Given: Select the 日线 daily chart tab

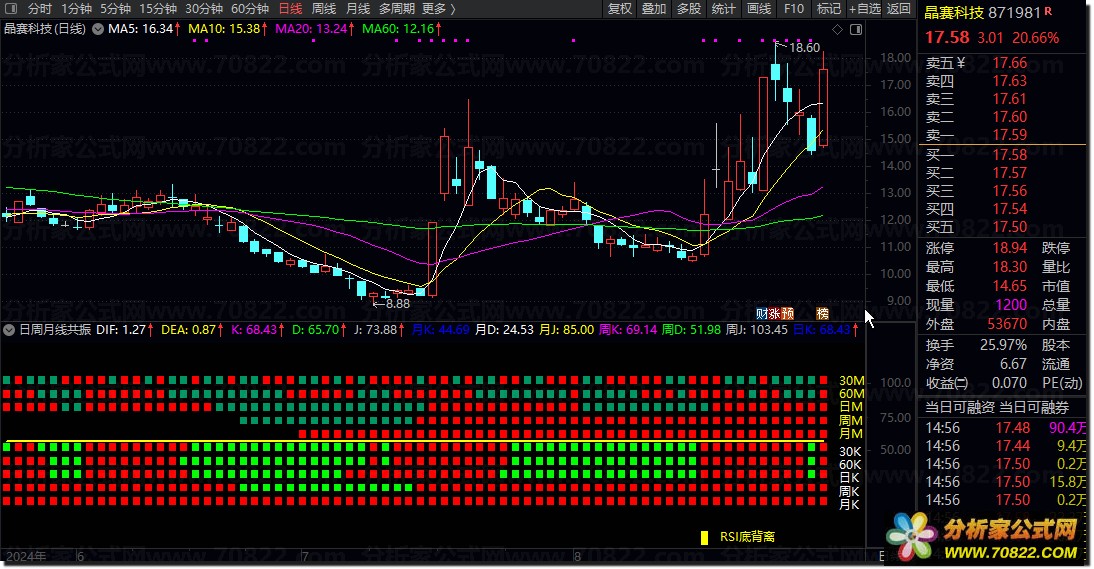Looking at the screenshot, I should [x=290, y=9].
